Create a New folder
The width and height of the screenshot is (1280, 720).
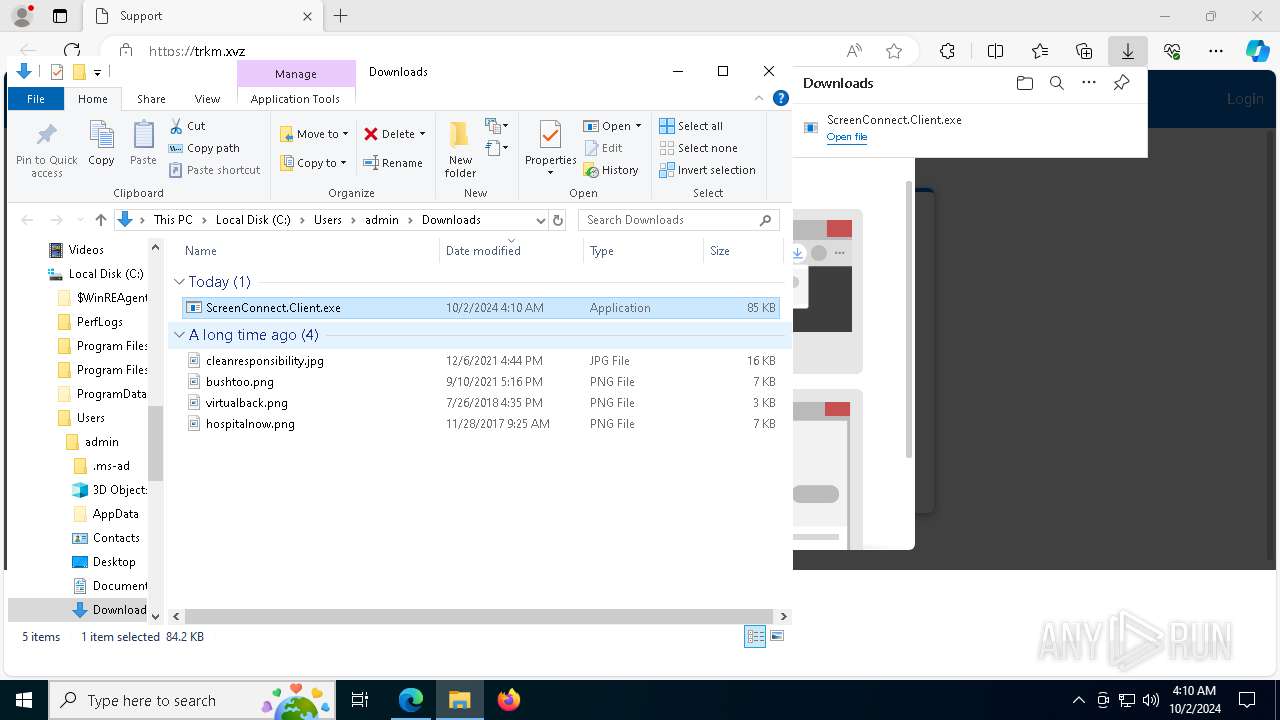coord(460,150)
